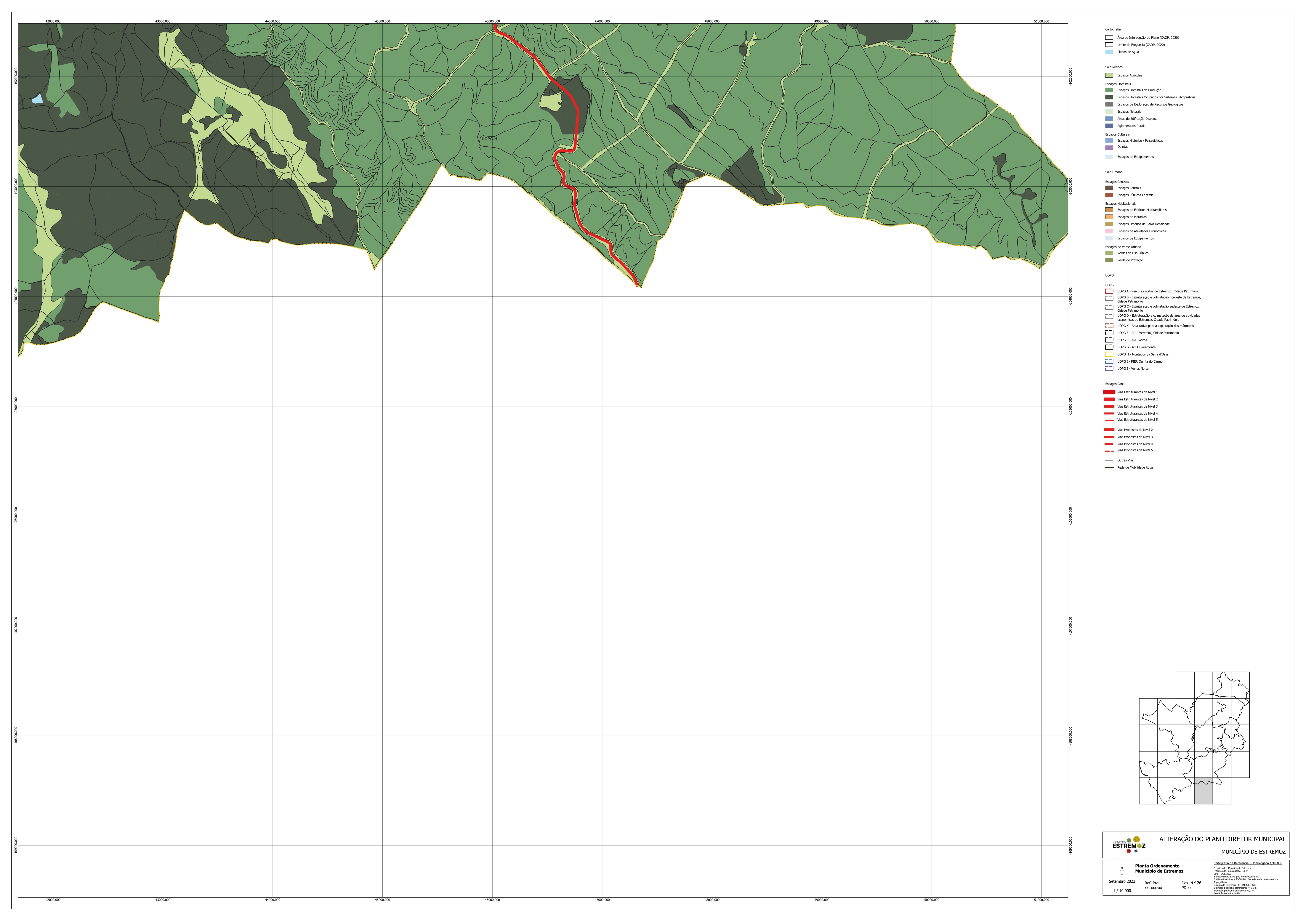Click the Espaços Agrícolas light green swatch
The image size is (1306, 924).
[x=1109, y=75]
